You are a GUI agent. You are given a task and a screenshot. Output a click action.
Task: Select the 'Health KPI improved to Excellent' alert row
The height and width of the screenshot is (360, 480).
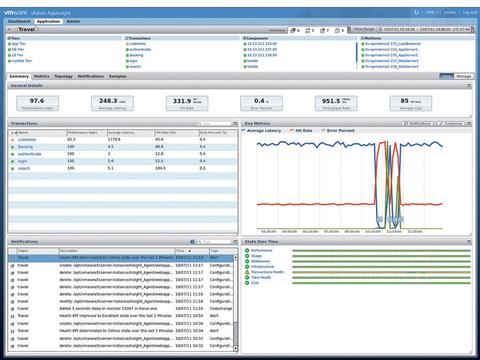coord(121,316)
